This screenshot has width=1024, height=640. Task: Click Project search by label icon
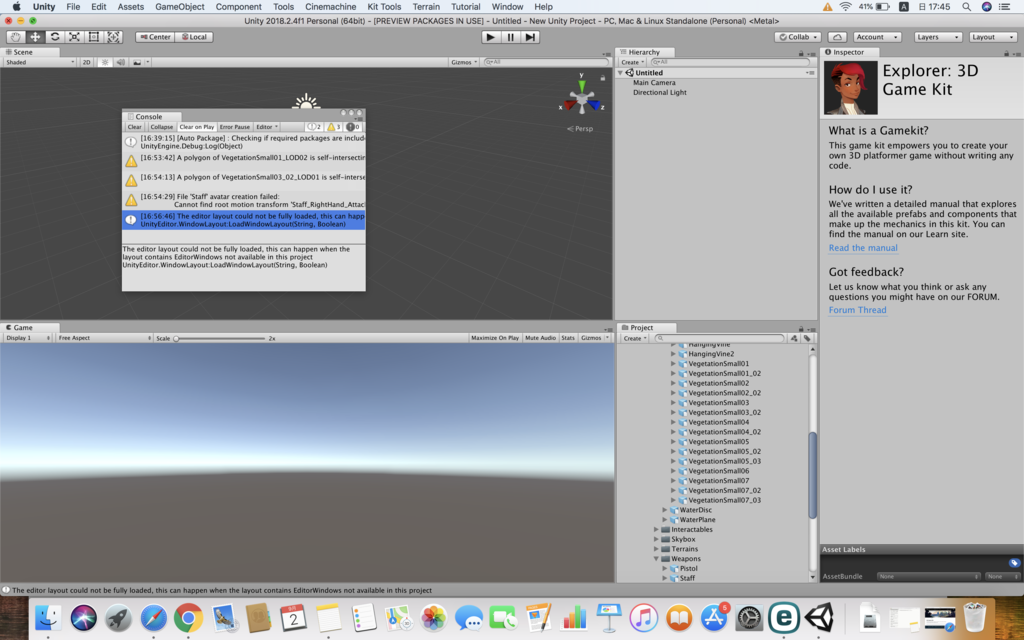point(807,338)
